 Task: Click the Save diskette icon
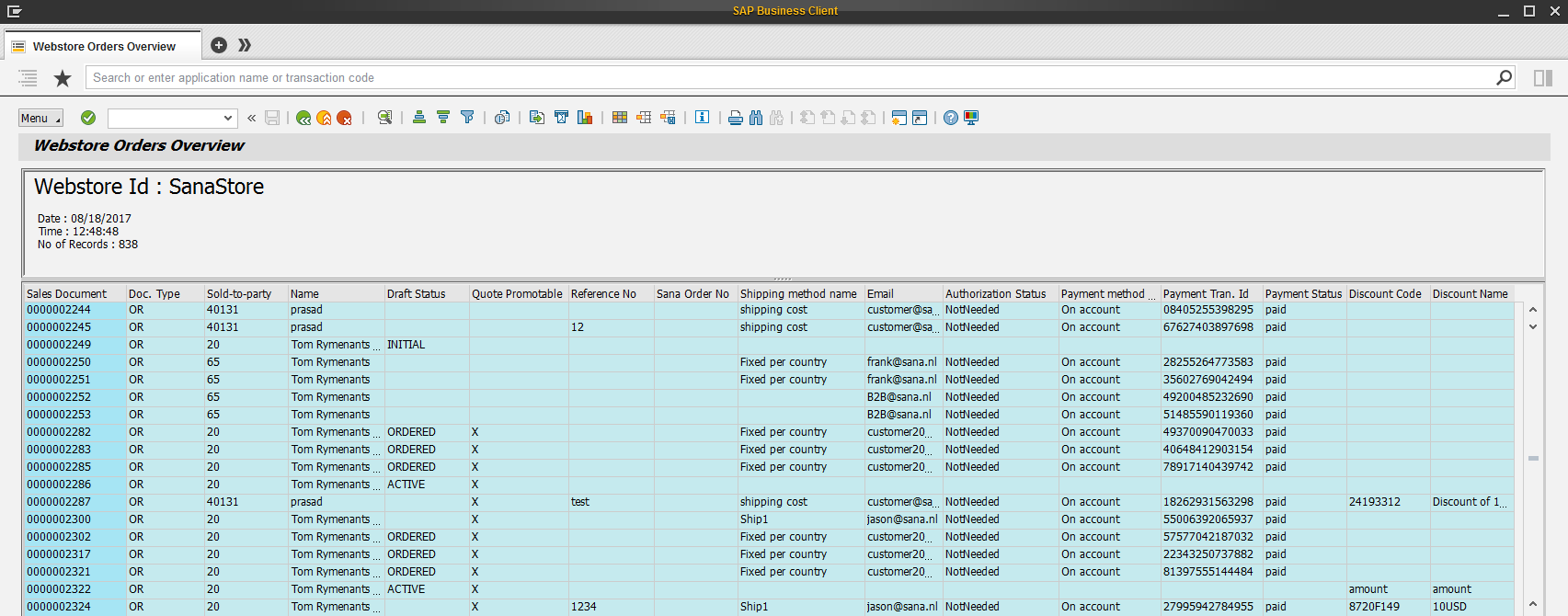(272, 118)
